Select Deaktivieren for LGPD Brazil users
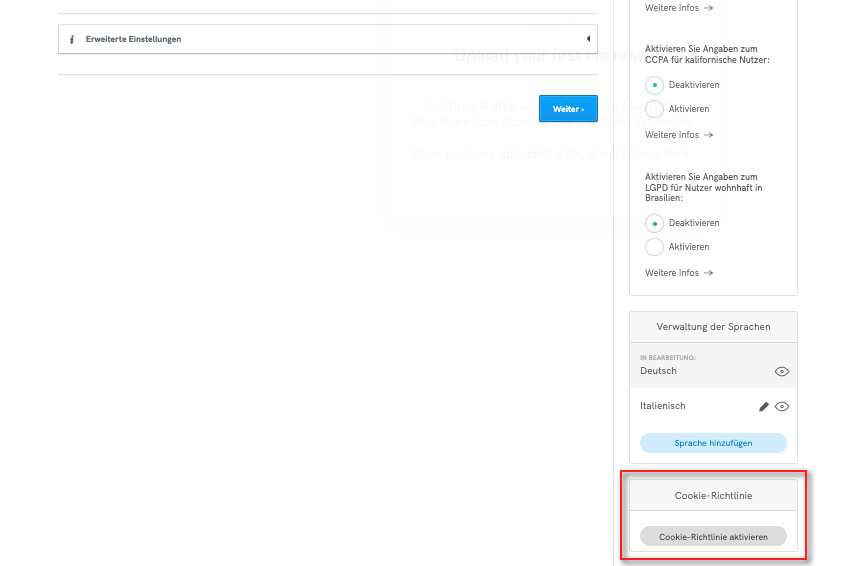Viewport: 841px width, 566px height. 655,223
